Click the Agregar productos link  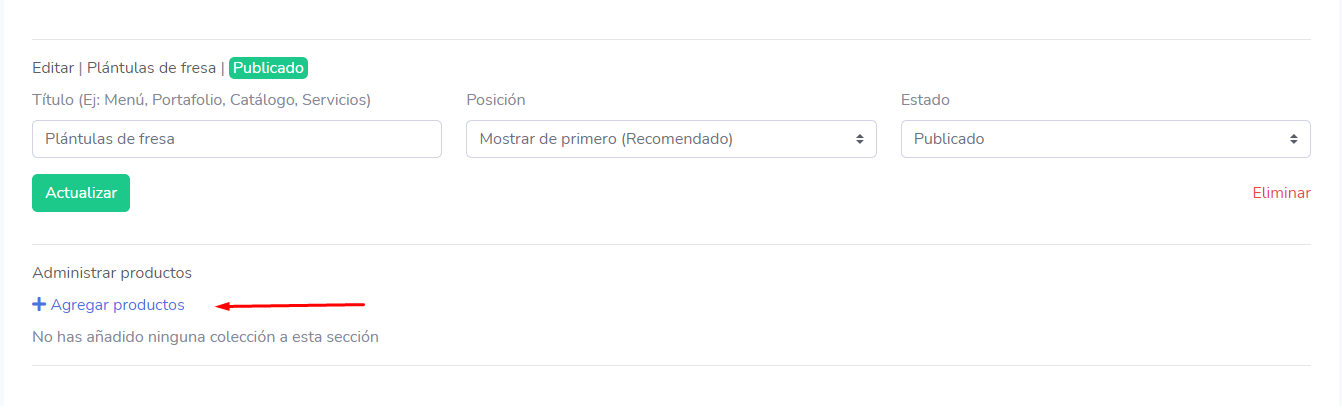(117, 305)
